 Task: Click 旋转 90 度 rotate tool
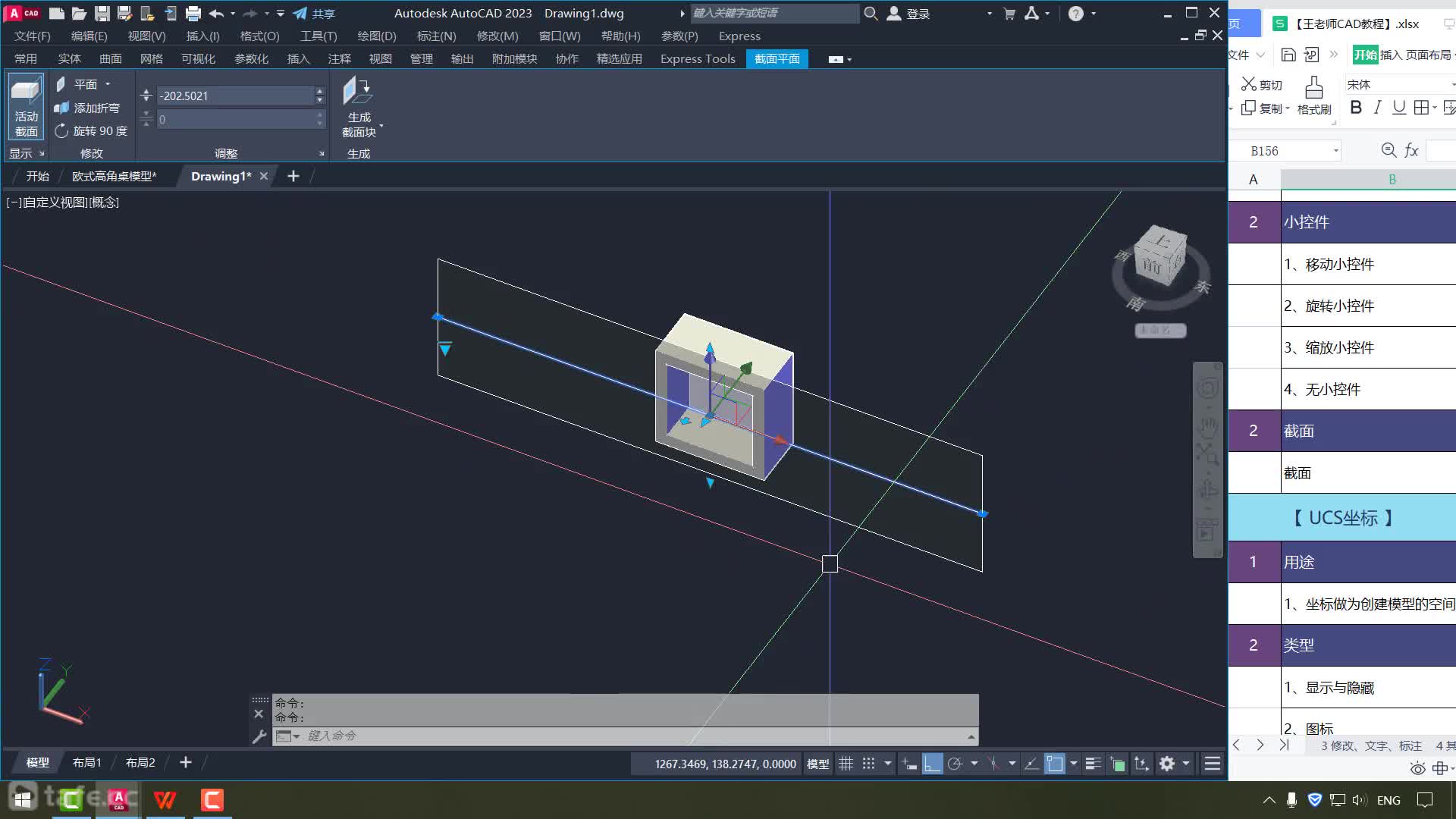pyautogui.click(x=91, y=130)
